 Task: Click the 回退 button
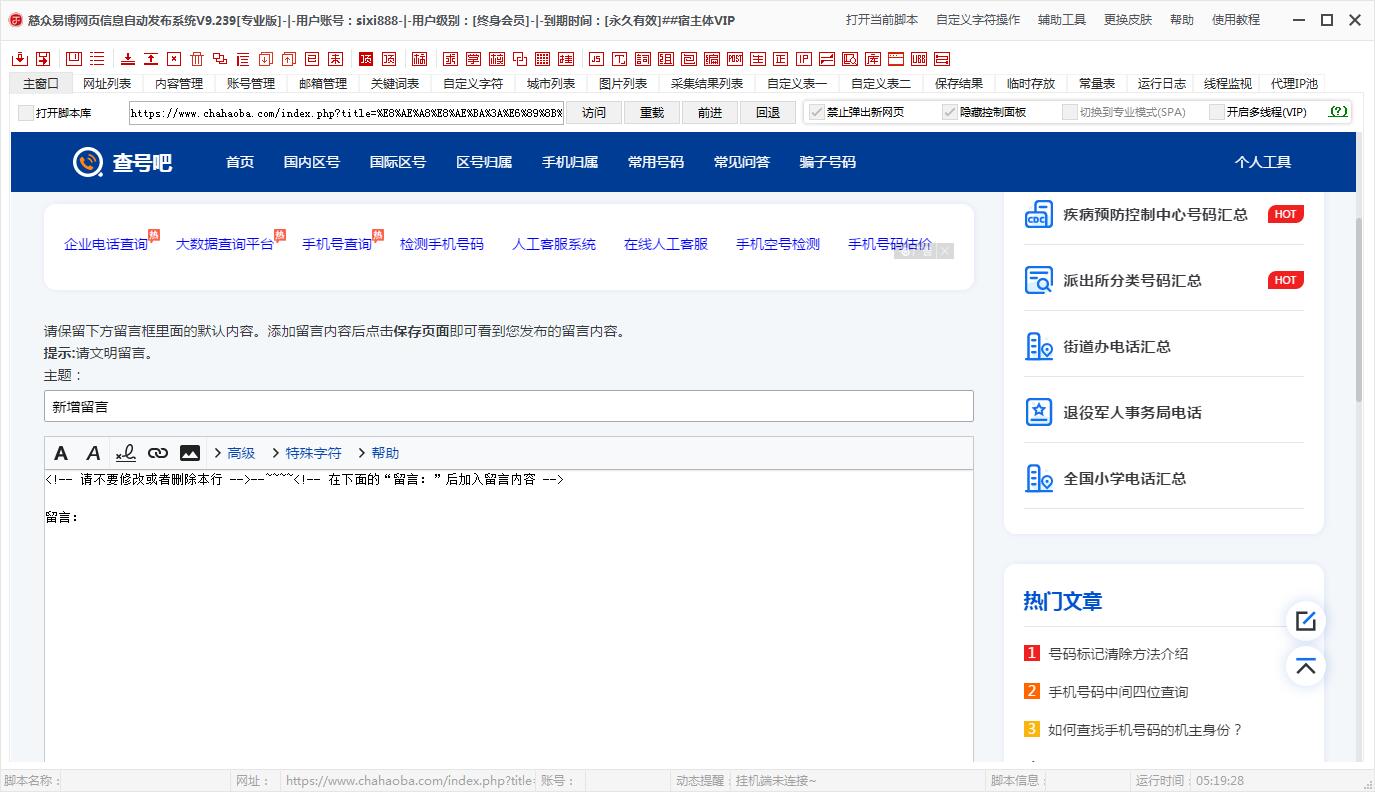pos(768,113)
